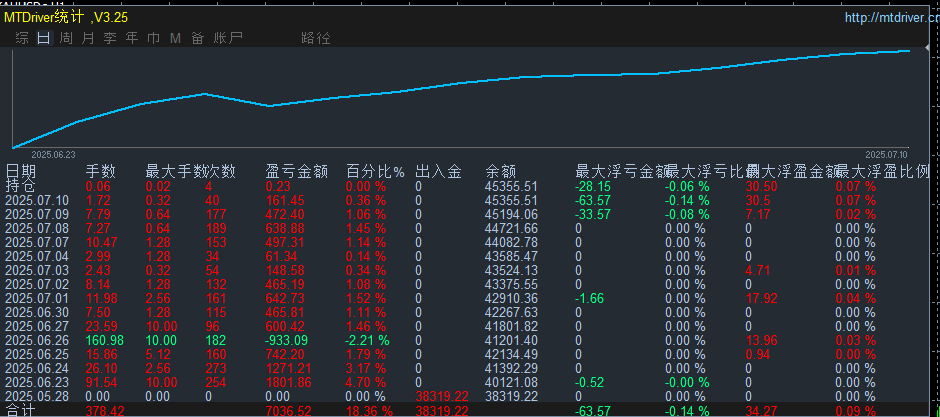Click the 盈亏金额 column header

coord(297,172)
